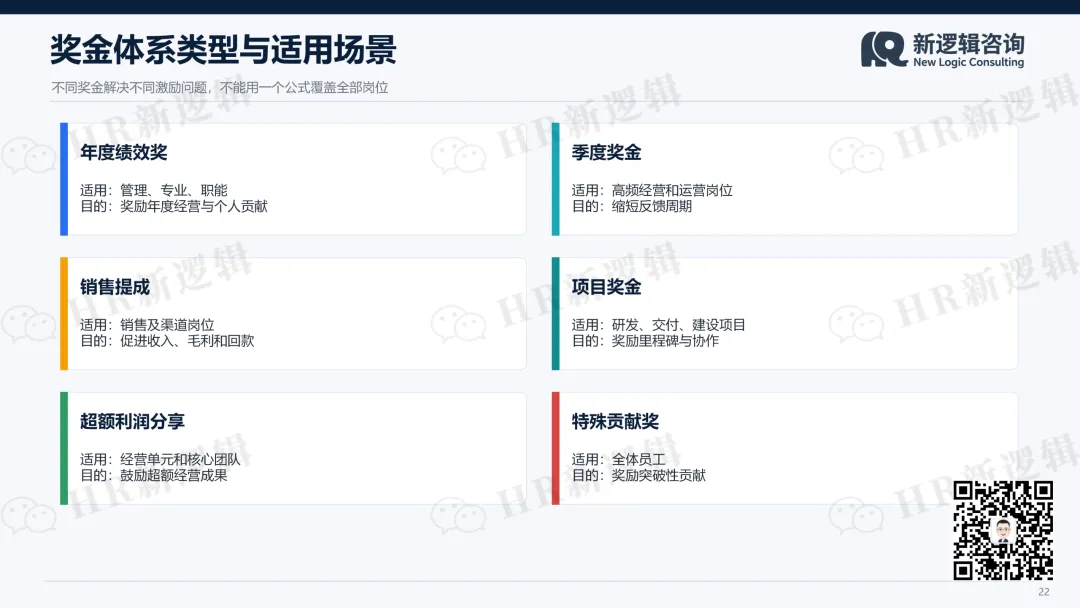Viewport: 1080px width, 608px height.
Task: Click the New Logic Consulting logo icon
Action: tap(884, 49)
